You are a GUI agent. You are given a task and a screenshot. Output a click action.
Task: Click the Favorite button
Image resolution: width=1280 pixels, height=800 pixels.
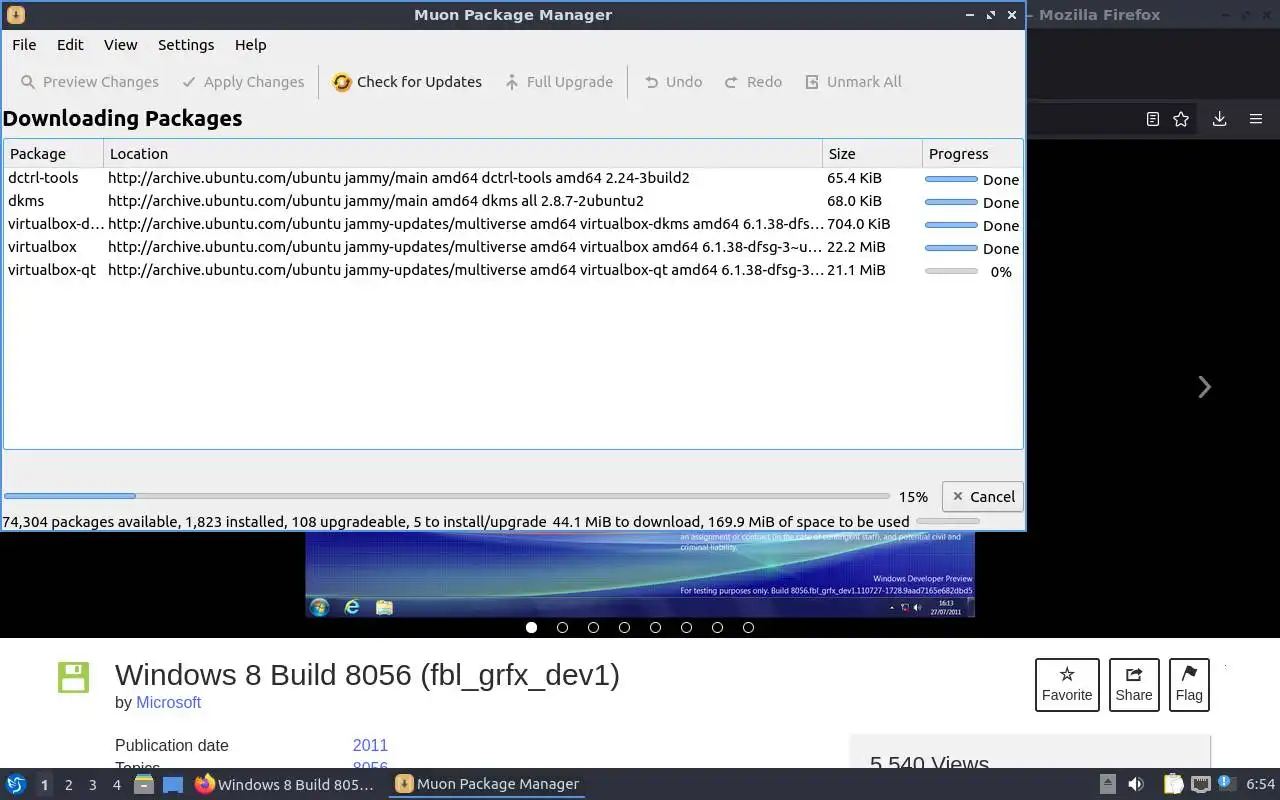(1067, 685)
